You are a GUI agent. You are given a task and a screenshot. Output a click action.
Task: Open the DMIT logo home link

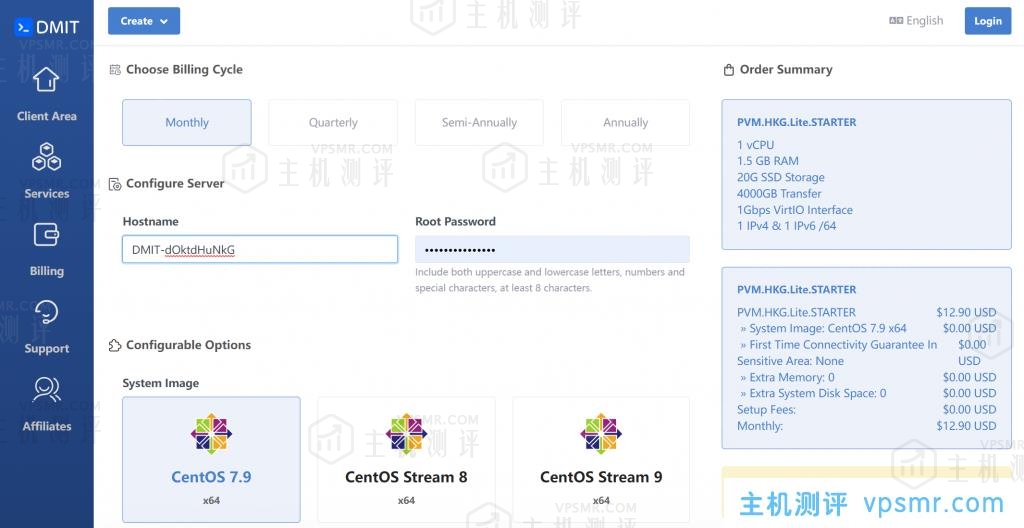46,27
